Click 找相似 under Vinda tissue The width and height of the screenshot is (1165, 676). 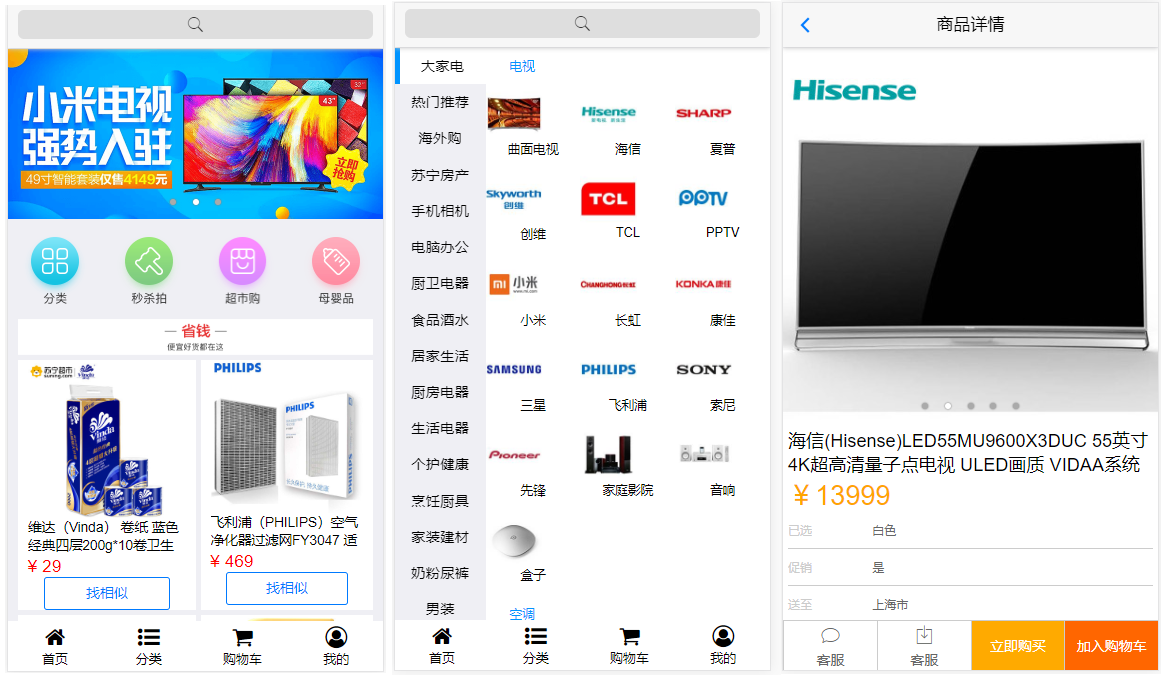(107, 593)
